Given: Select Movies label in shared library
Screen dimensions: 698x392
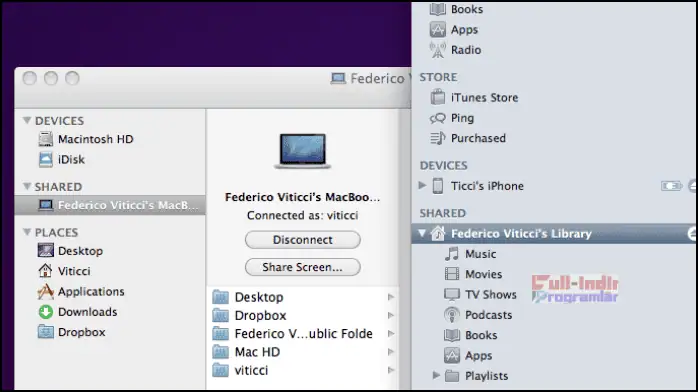Looking at the screenshot, I should (484, 274).
